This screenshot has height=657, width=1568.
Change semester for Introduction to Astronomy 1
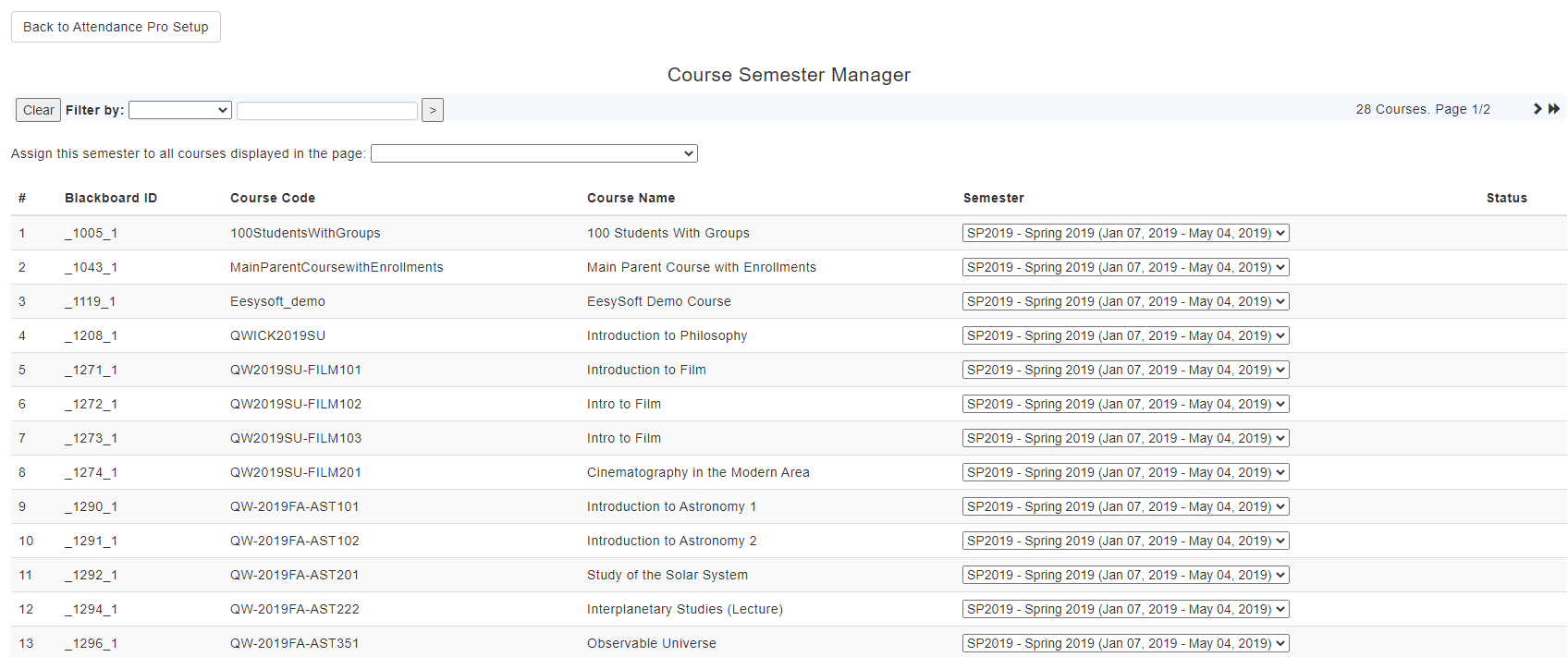1125,506
